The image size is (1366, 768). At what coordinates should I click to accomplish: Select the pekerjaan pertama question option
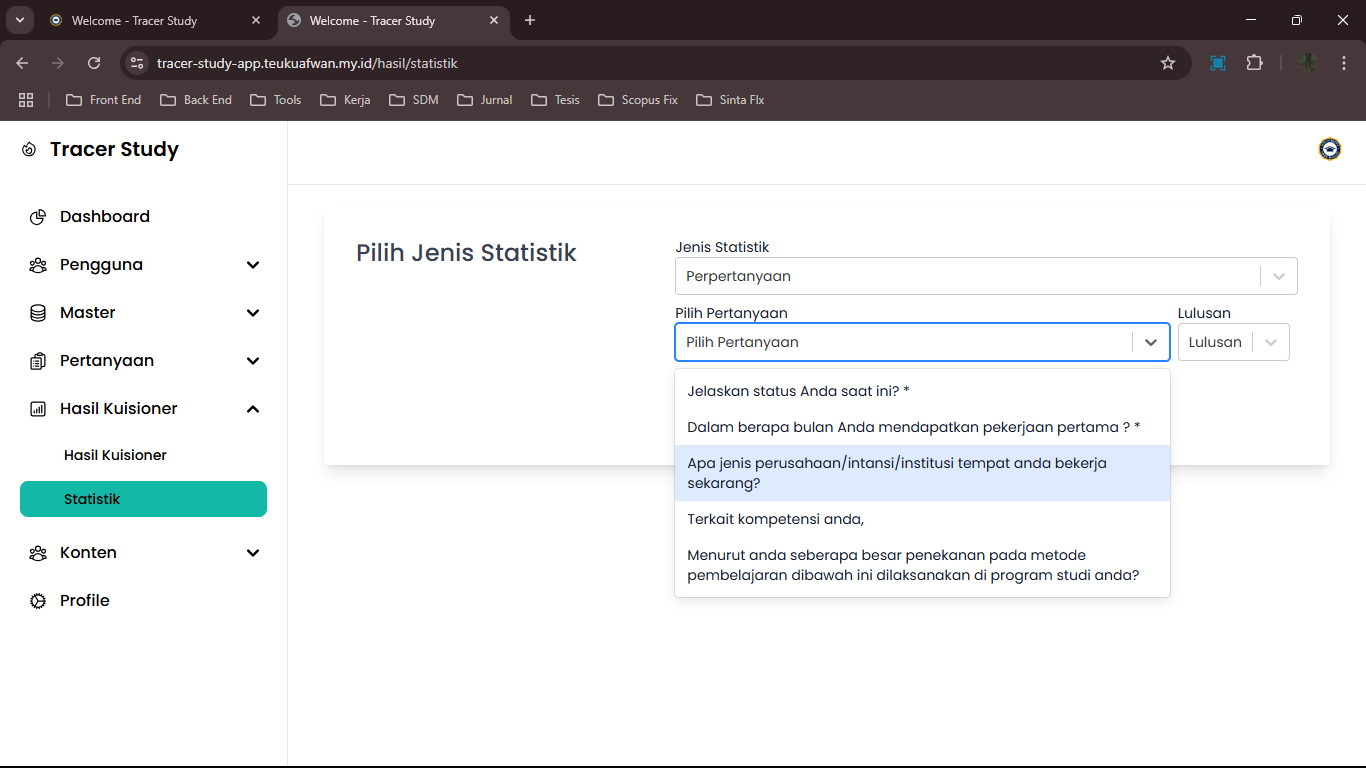coord(913,427)
